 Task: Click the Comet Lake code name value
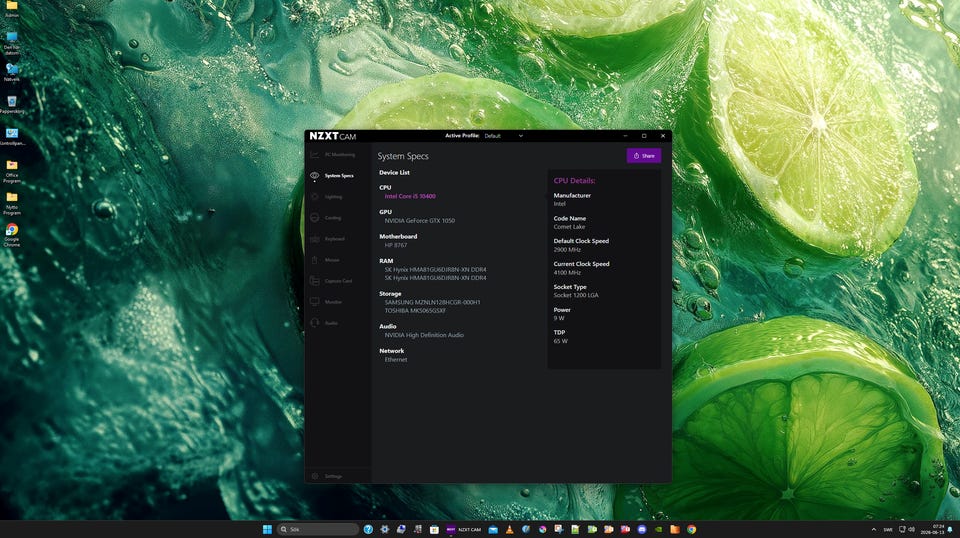pos(569,226)
